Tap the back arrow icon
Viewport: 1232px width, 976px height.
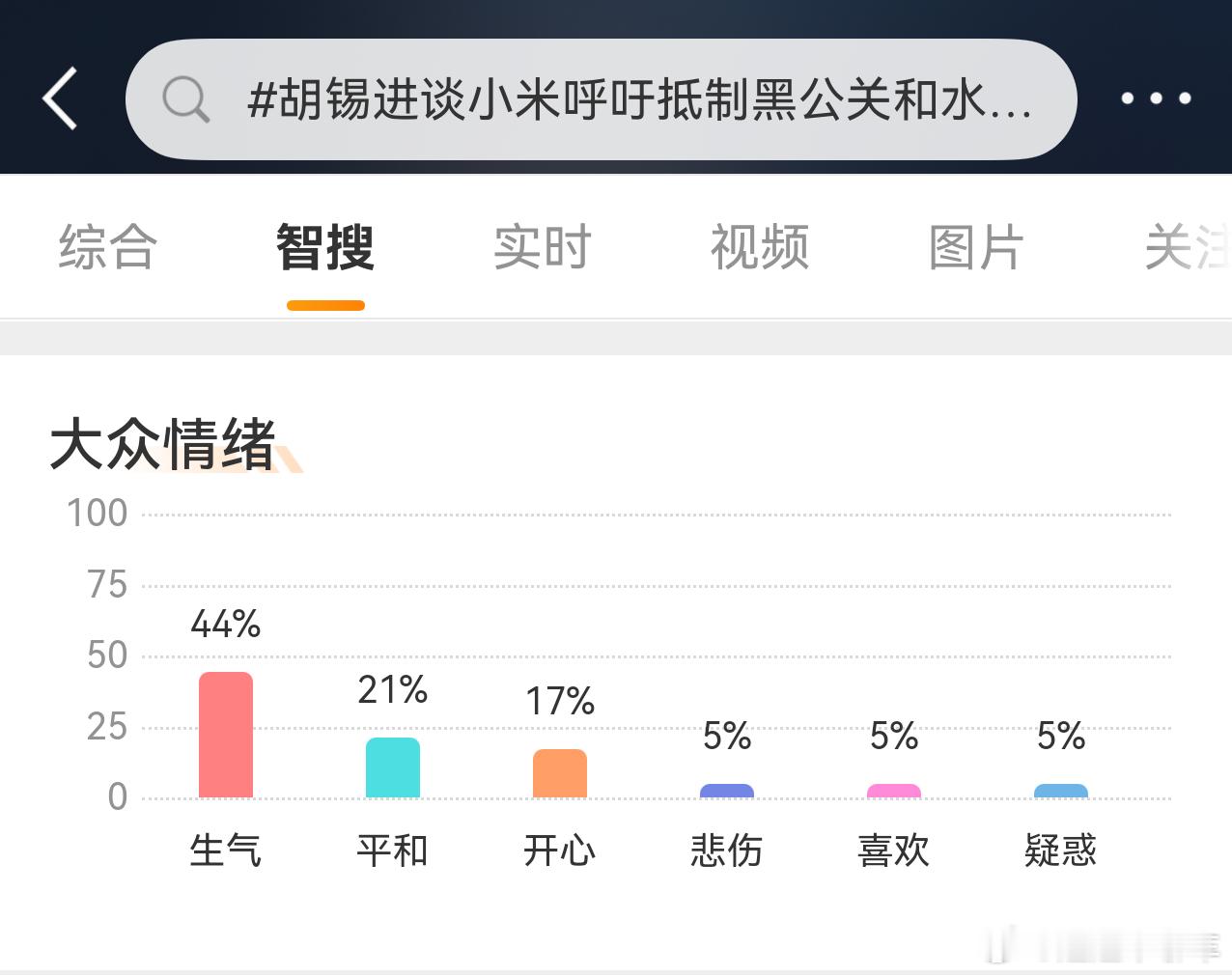60,98
